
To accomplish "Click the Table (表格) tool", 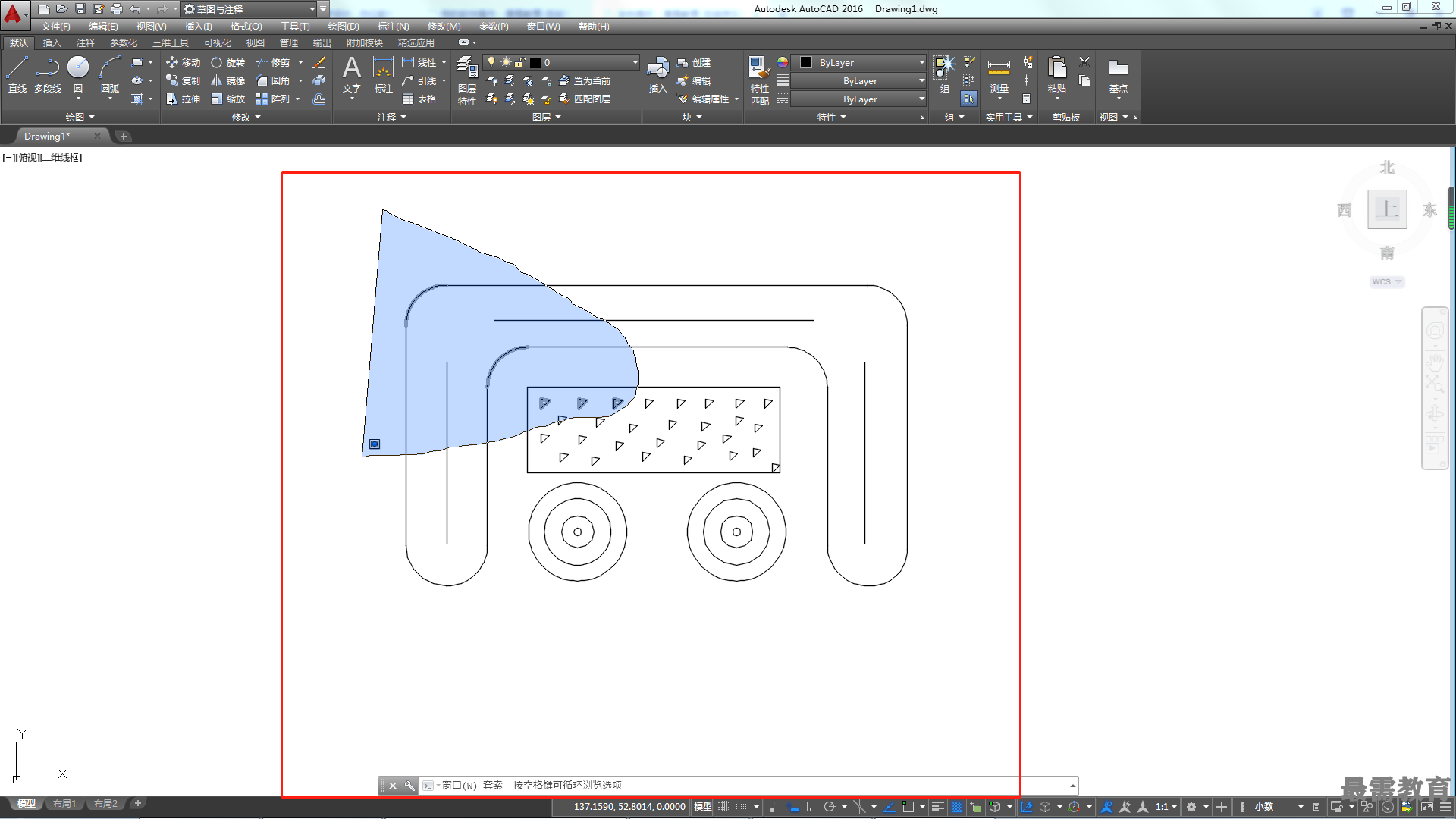I will pyautogui.click(x=419, y=99).
